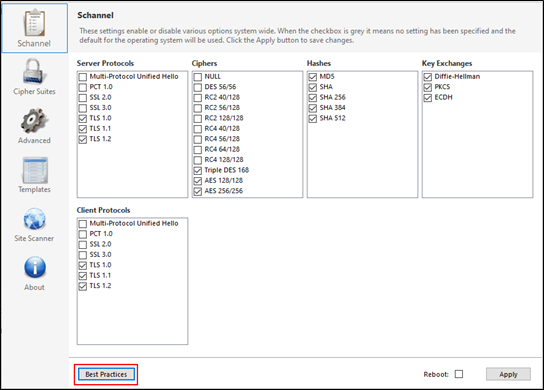The height and width of the screenshot is (390, 544).
Task: Toggle Server Protocols SSL 3.0 checkbox
Action: coord(83,108)
